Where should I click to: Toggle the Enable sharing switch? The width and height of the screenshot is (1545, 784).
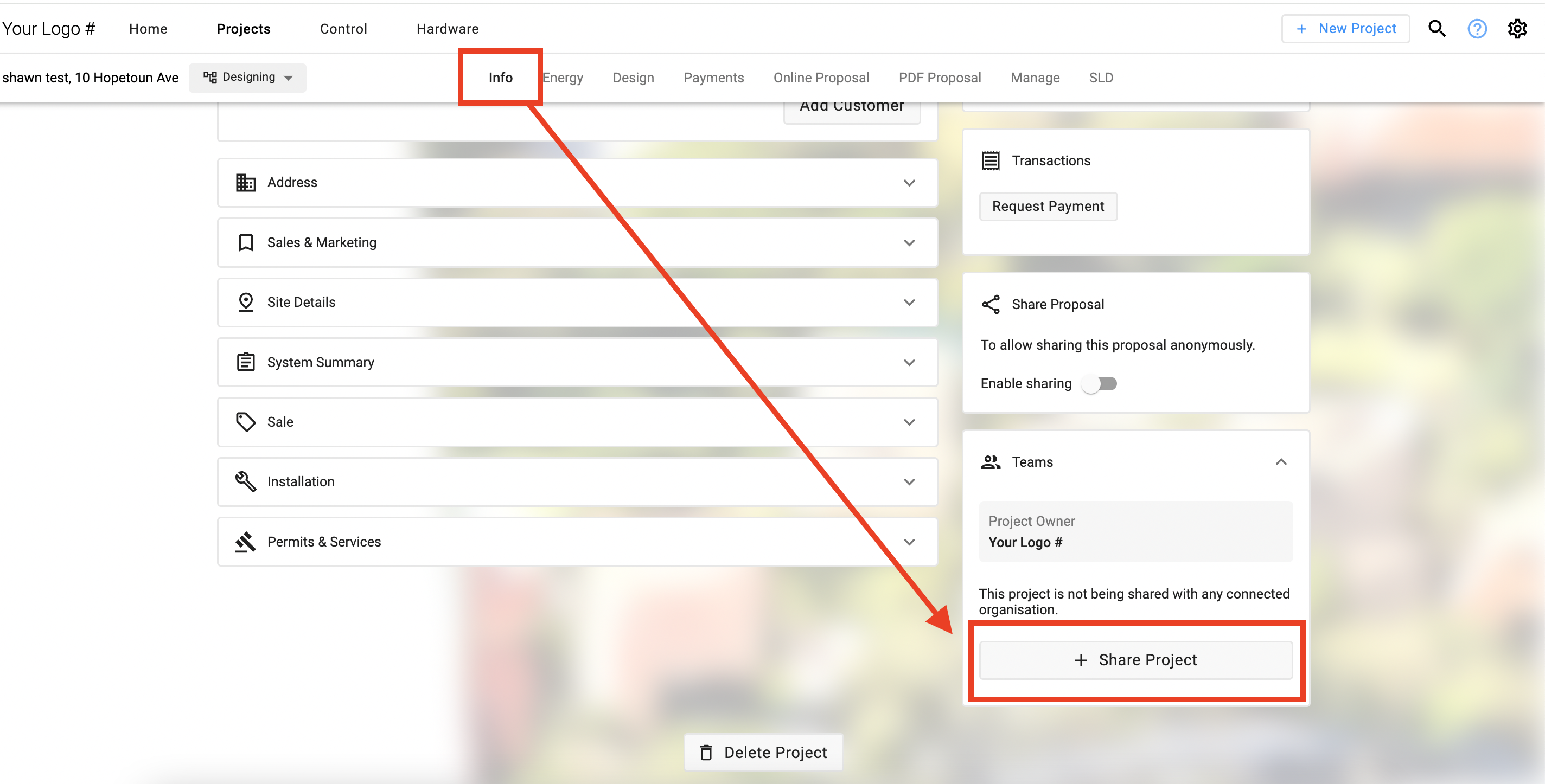[x=1099, y=384]
